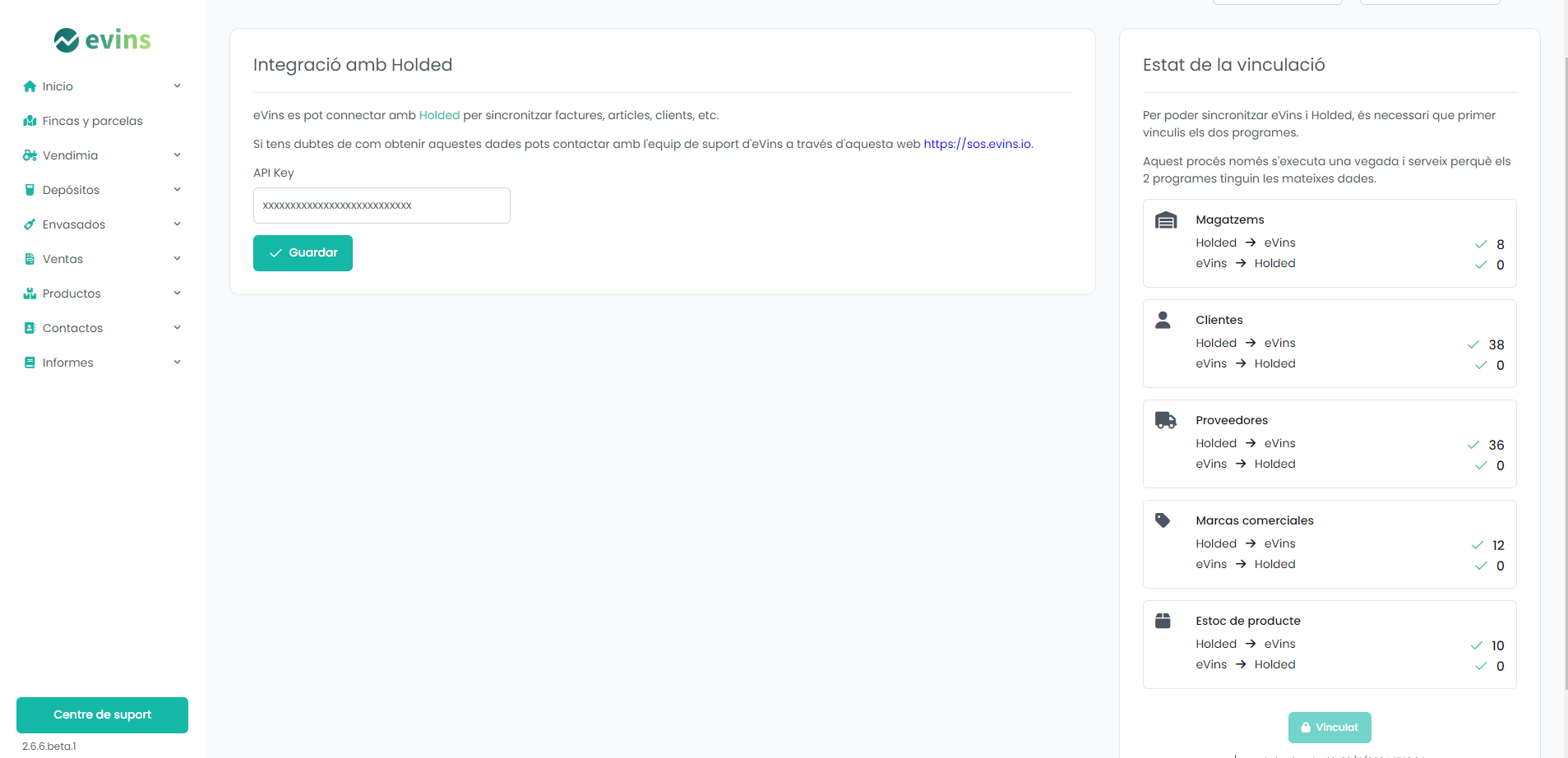Click the Estoc de producte card title
Screen dimensions: 1568x758
point(1248,621)
